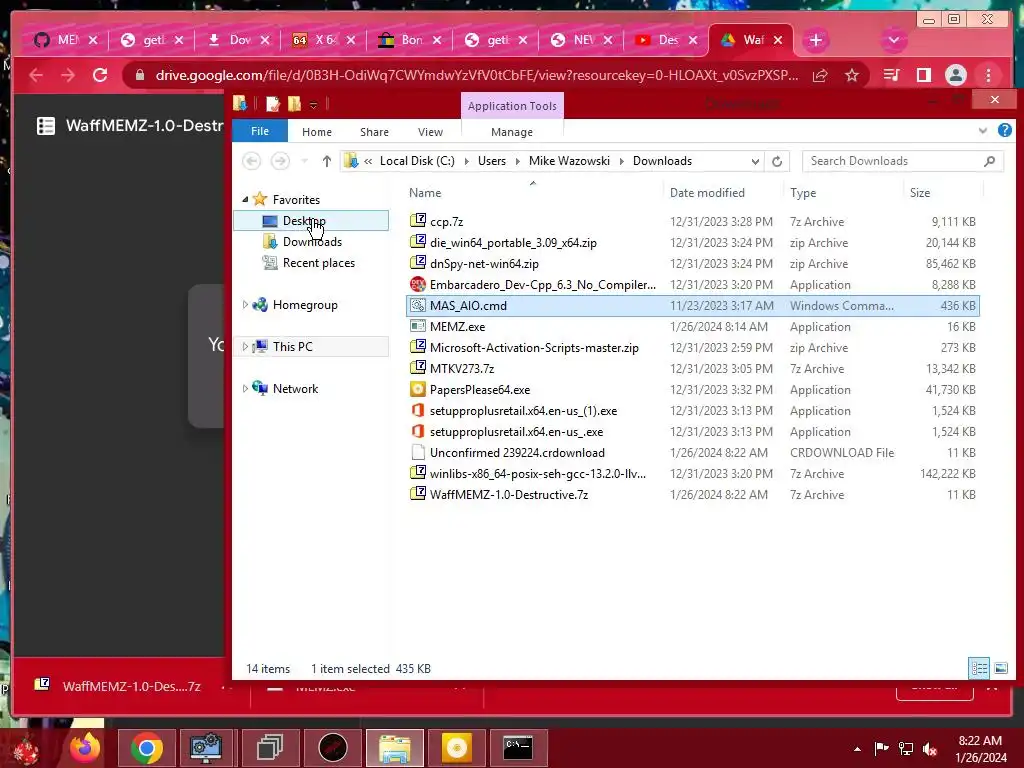
Task: Go up one folder level in Explorer
Action: pos(327,161)
